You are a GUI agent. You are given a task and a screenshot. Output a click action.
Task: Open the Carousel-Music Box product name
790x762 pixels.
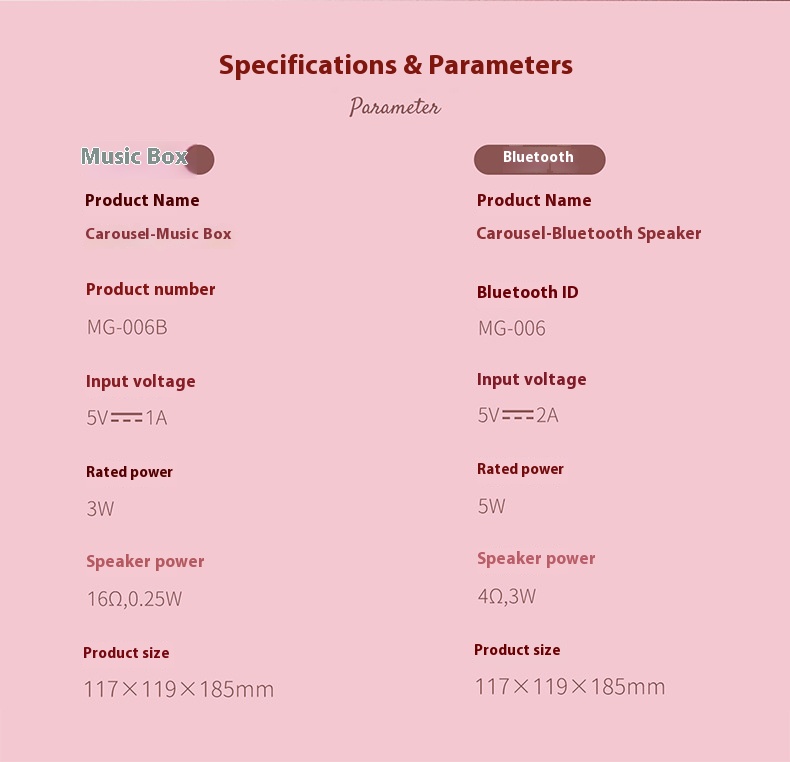tap(158, 234)
